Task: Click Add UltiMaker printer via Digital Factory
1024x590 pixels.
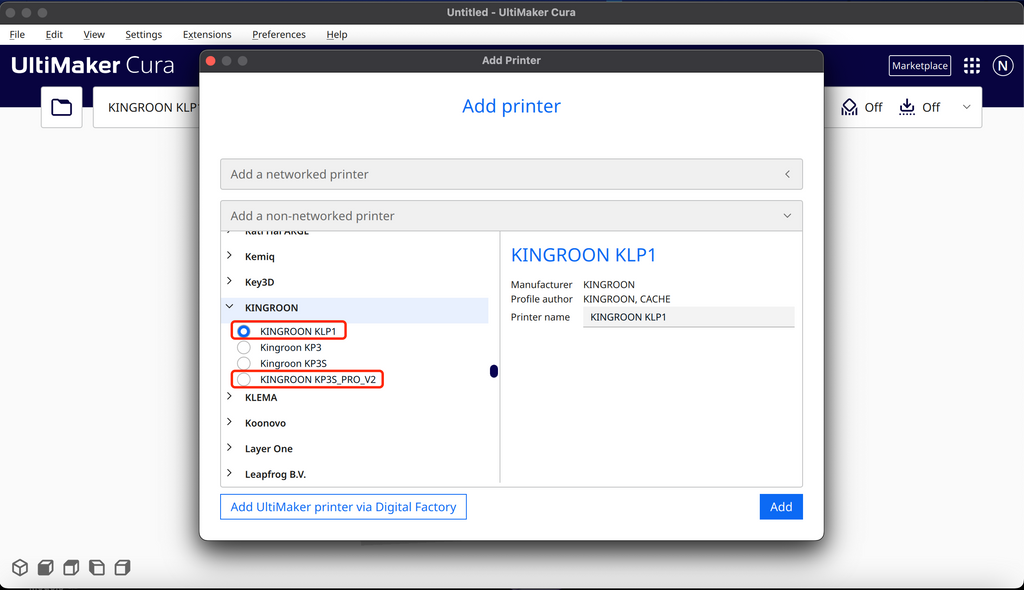Action: point(344,507)
